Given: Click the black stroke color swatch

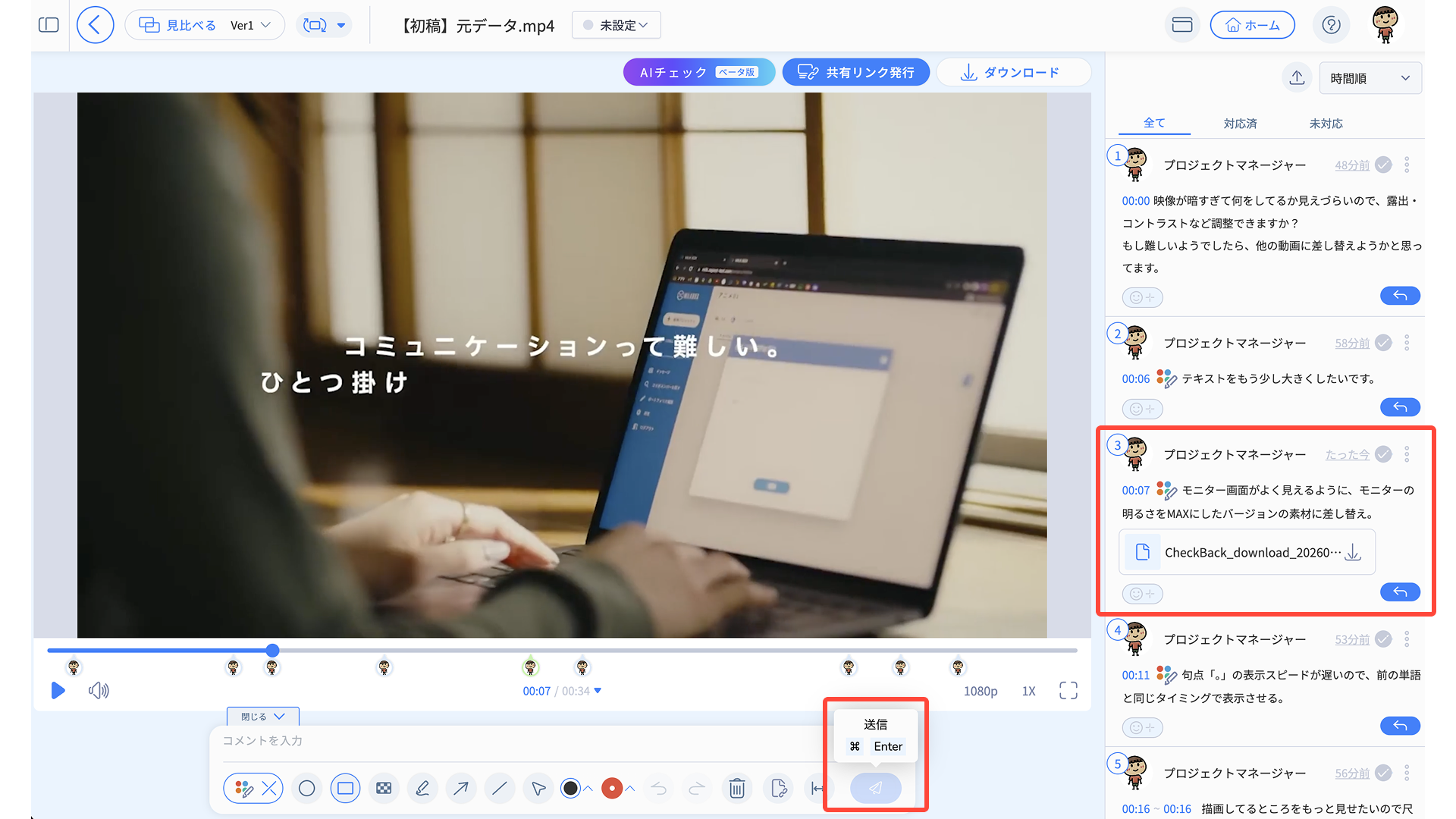Looking at the screenshot, I should coord(570,789).
